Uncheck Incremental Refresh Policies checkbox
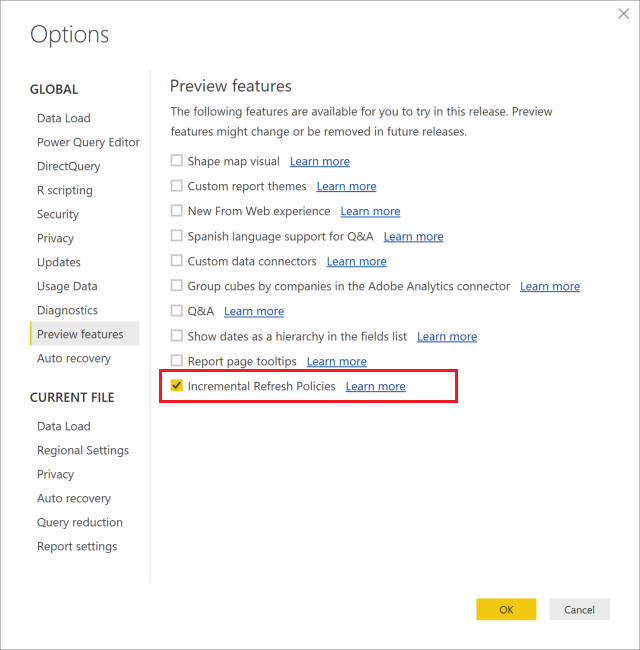The height and width of the screenshot is (650, 640). [x=177, y=386]
